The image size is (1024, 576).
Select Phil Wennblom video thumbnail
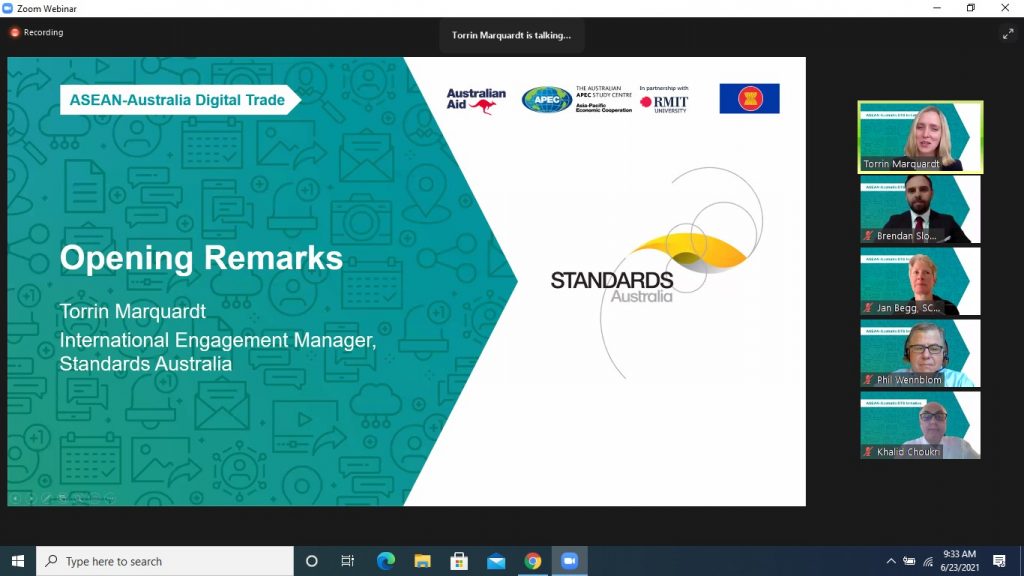point(920,353)
